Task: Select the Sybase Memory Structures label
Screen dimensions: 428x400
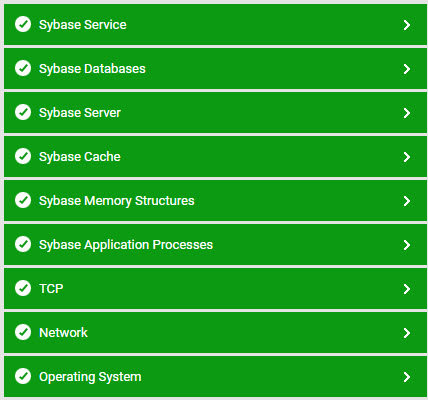Action: click(x=117, y=201)
